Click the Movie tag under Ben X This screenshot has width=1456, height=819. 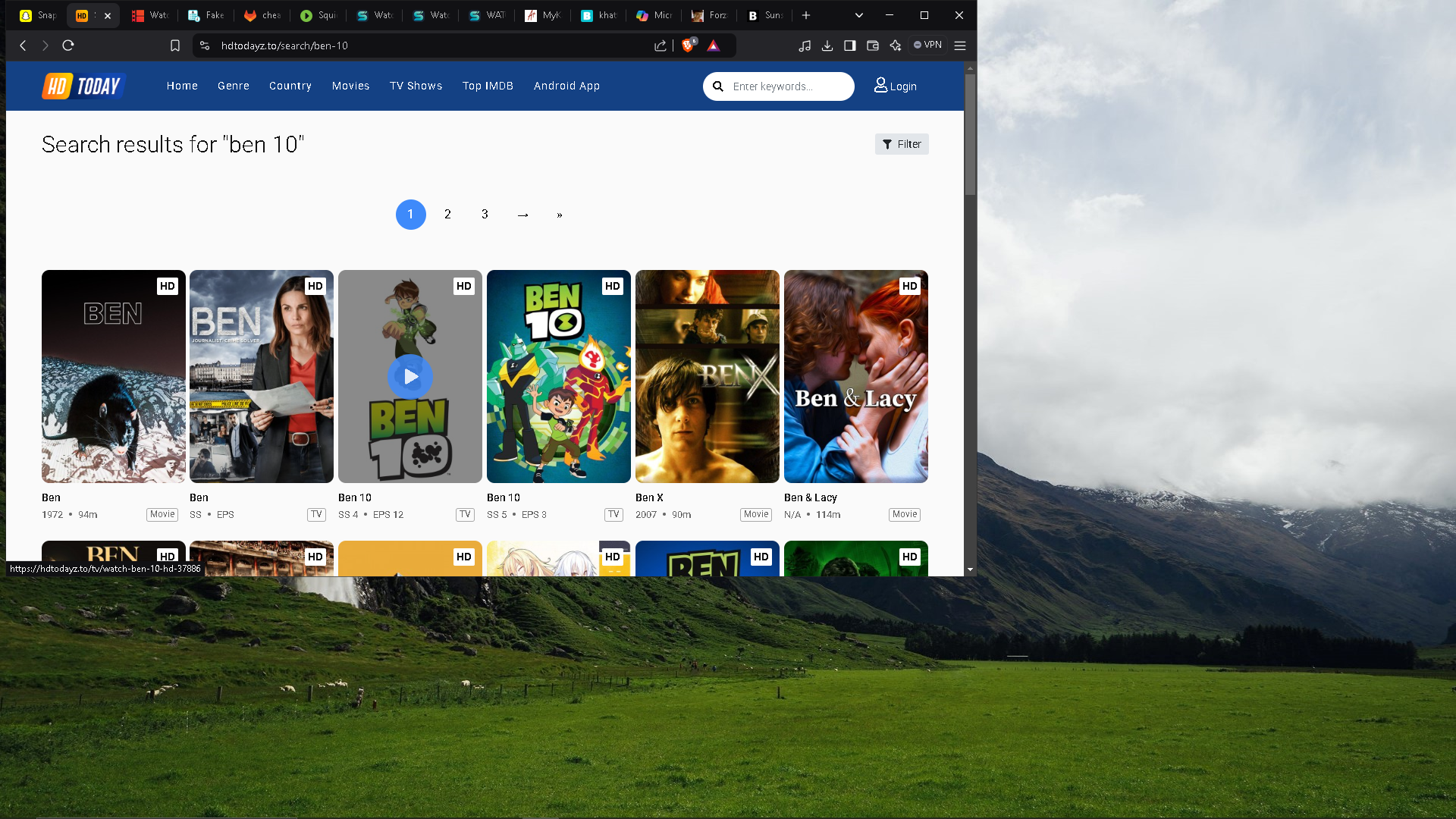756,514
